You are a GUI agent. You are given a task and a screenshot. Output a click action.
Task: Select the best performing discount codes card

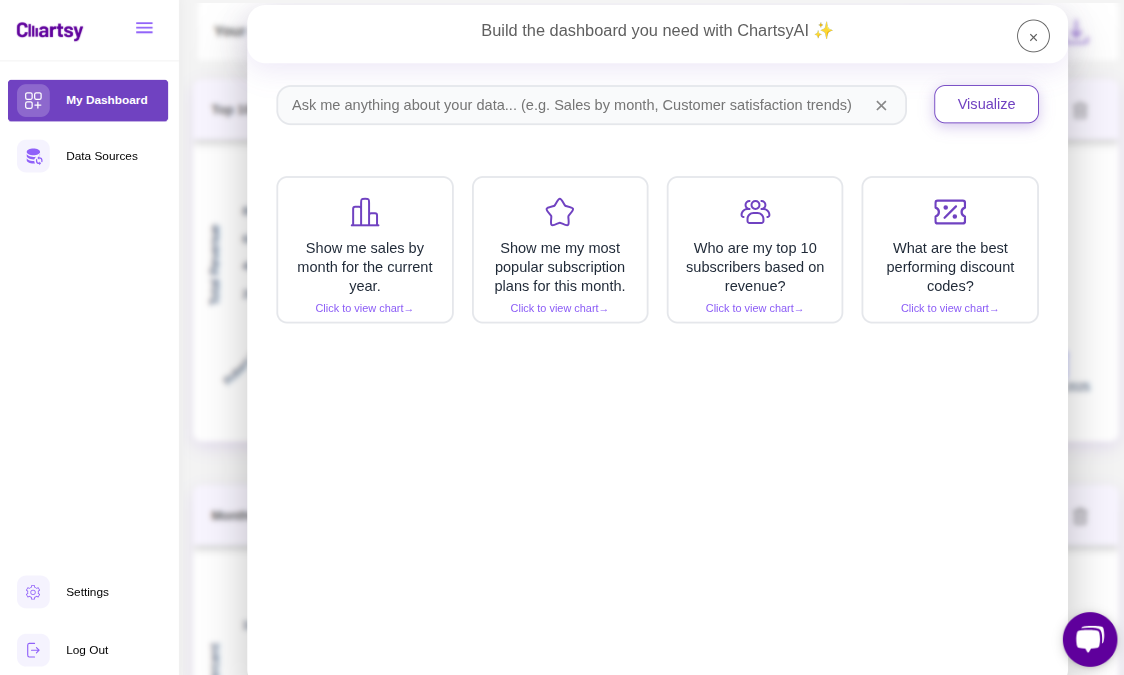(x=949, y=249)
